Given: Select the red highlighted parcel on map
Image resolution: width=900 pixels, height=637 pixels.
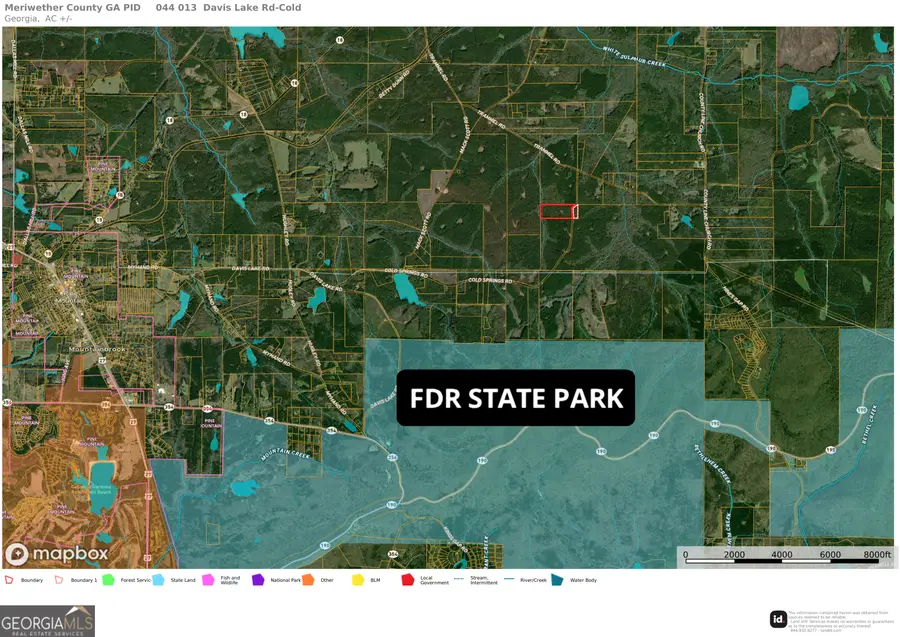Looking at the screenshot, I should (557, 211).
